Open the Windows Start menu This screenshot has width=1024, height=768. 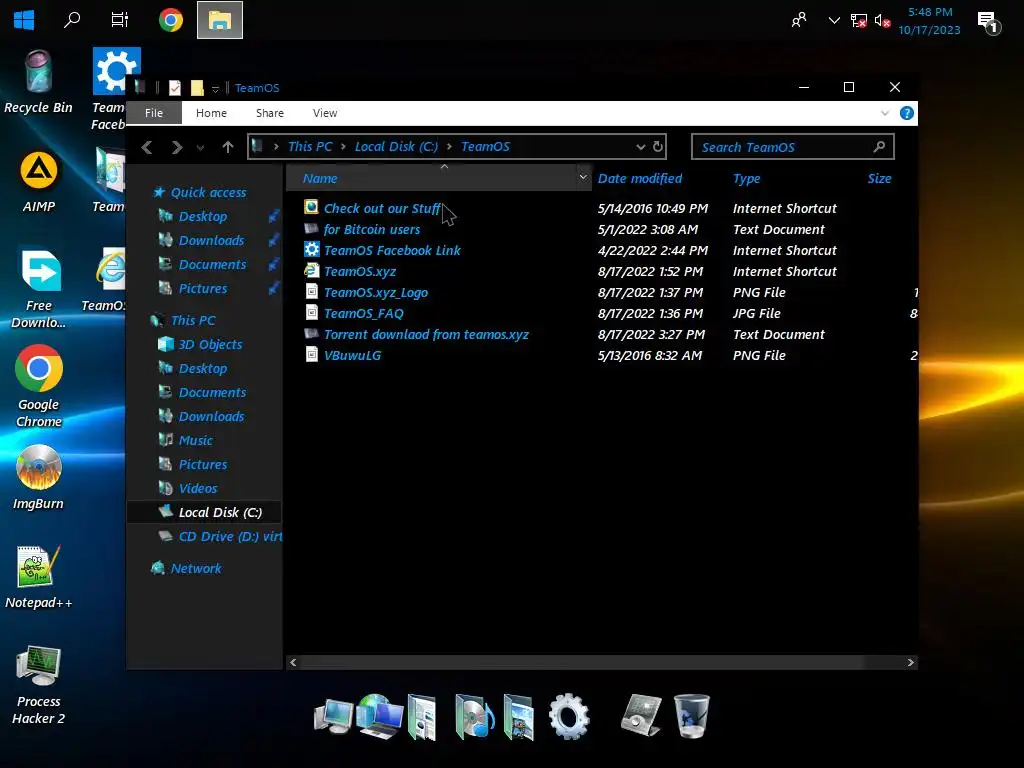point(24,20)
